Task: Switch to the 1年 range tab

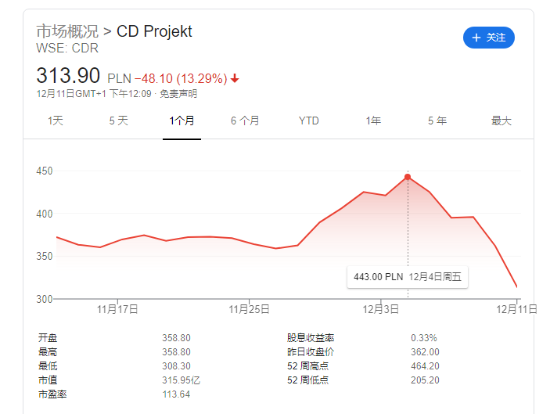Action: (373, 121)
